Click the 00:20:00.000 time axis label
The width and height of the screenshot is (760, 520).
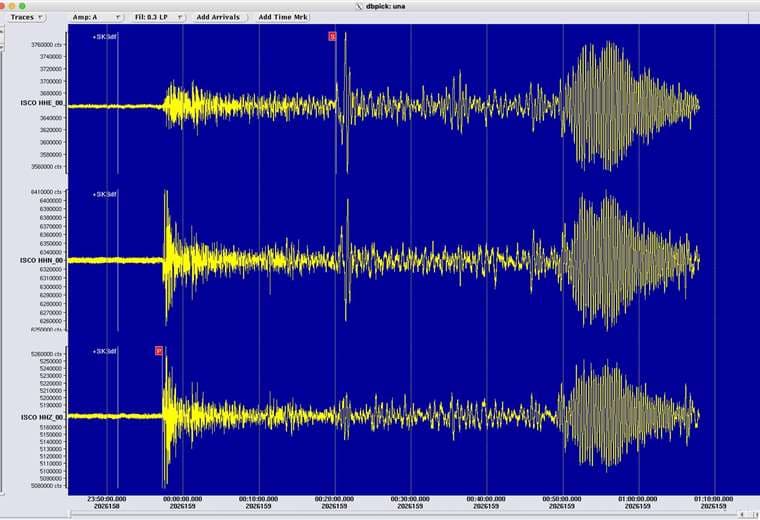(334, 499)
